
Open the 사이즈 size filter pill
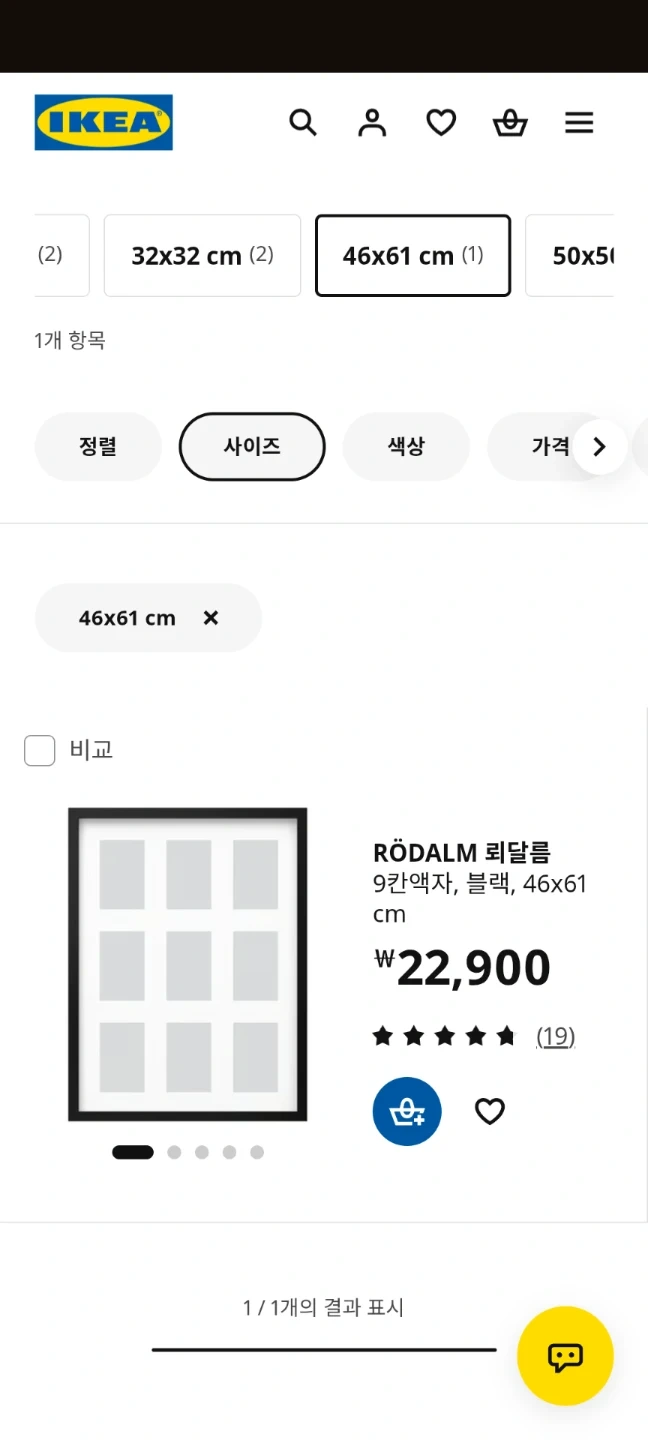pos(252,447)
